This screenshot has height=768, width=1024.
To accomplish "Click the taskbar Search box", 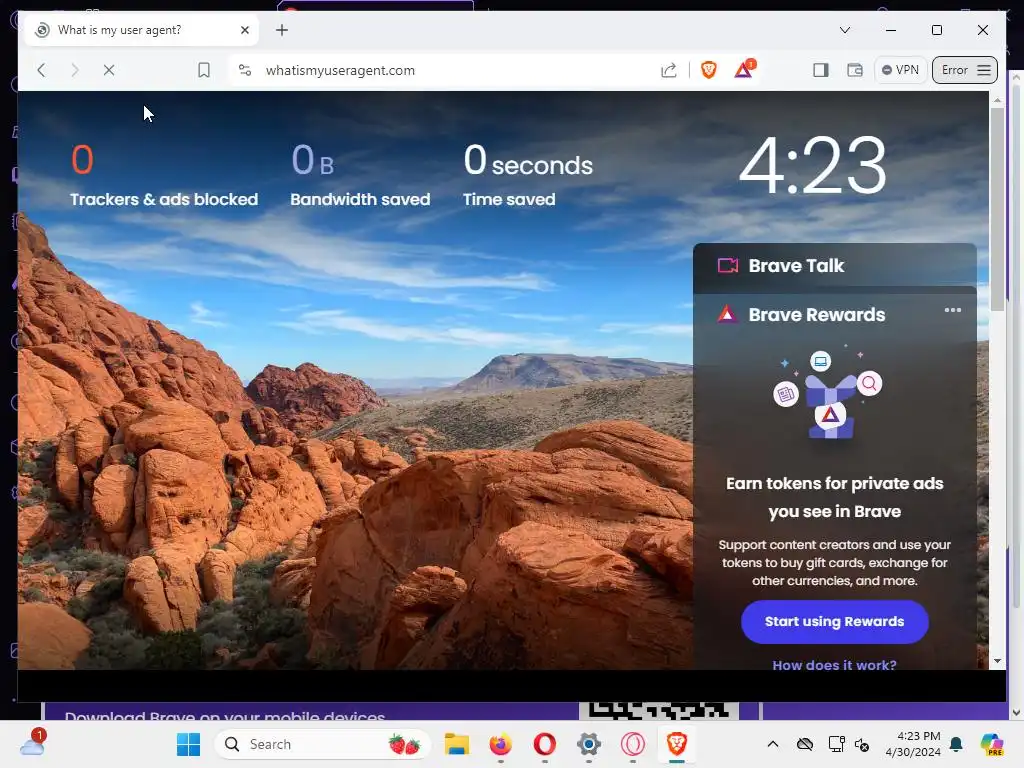I will (x=322, y=744).
